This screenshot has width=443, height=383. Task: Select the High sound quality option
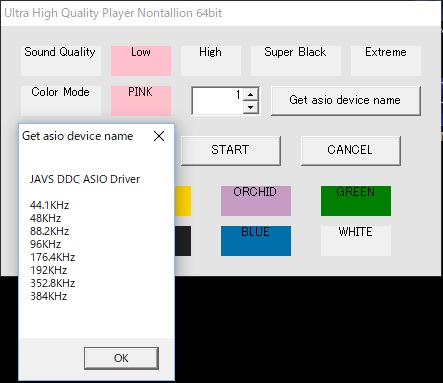(211, 61)
